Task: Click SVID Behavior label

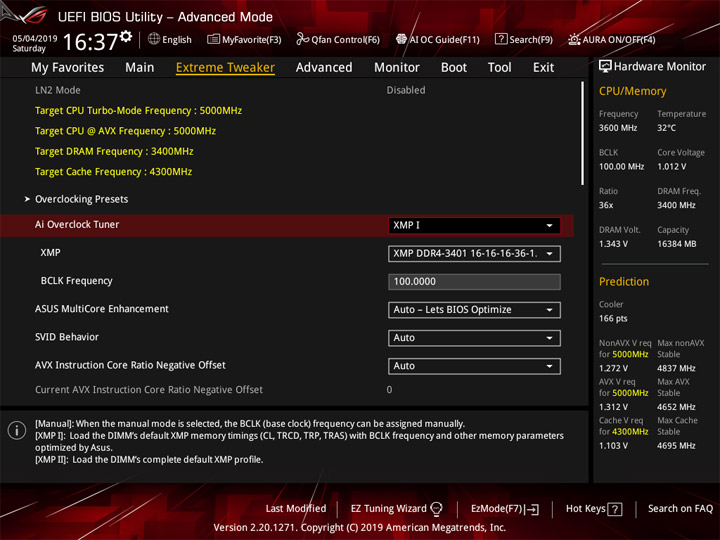Action: point(67,337)
